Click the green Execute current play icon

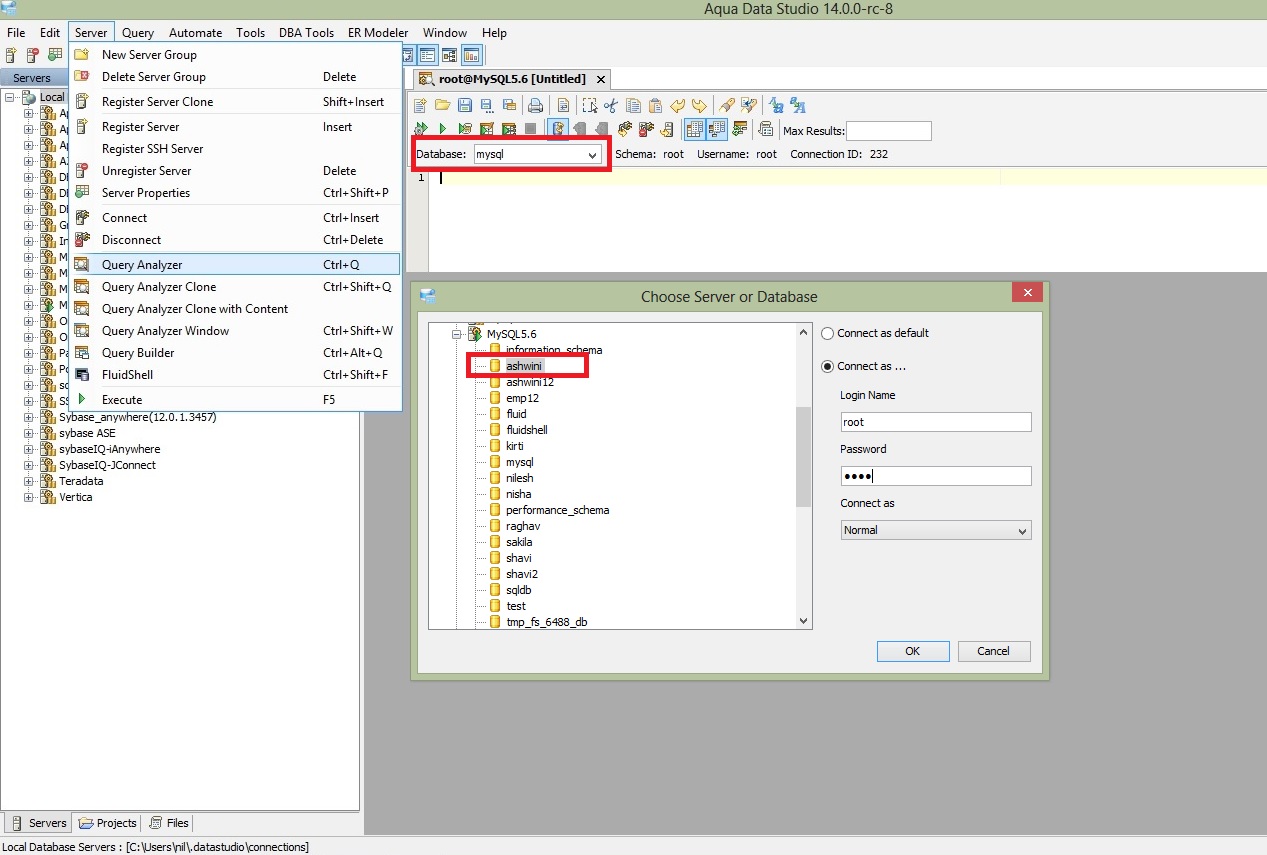click(443, 128)
